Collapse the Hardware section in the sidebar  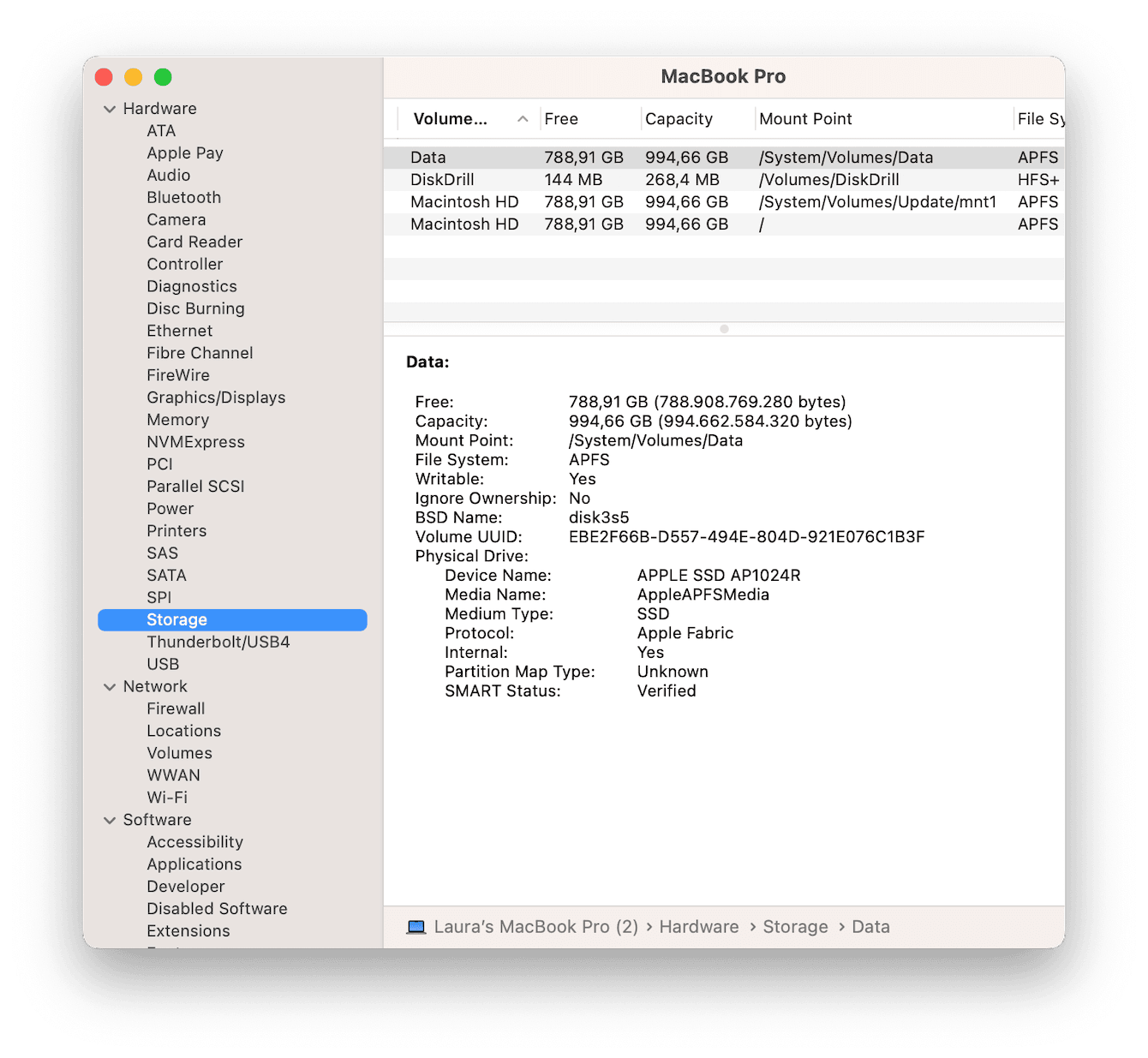tap(110, 108)
